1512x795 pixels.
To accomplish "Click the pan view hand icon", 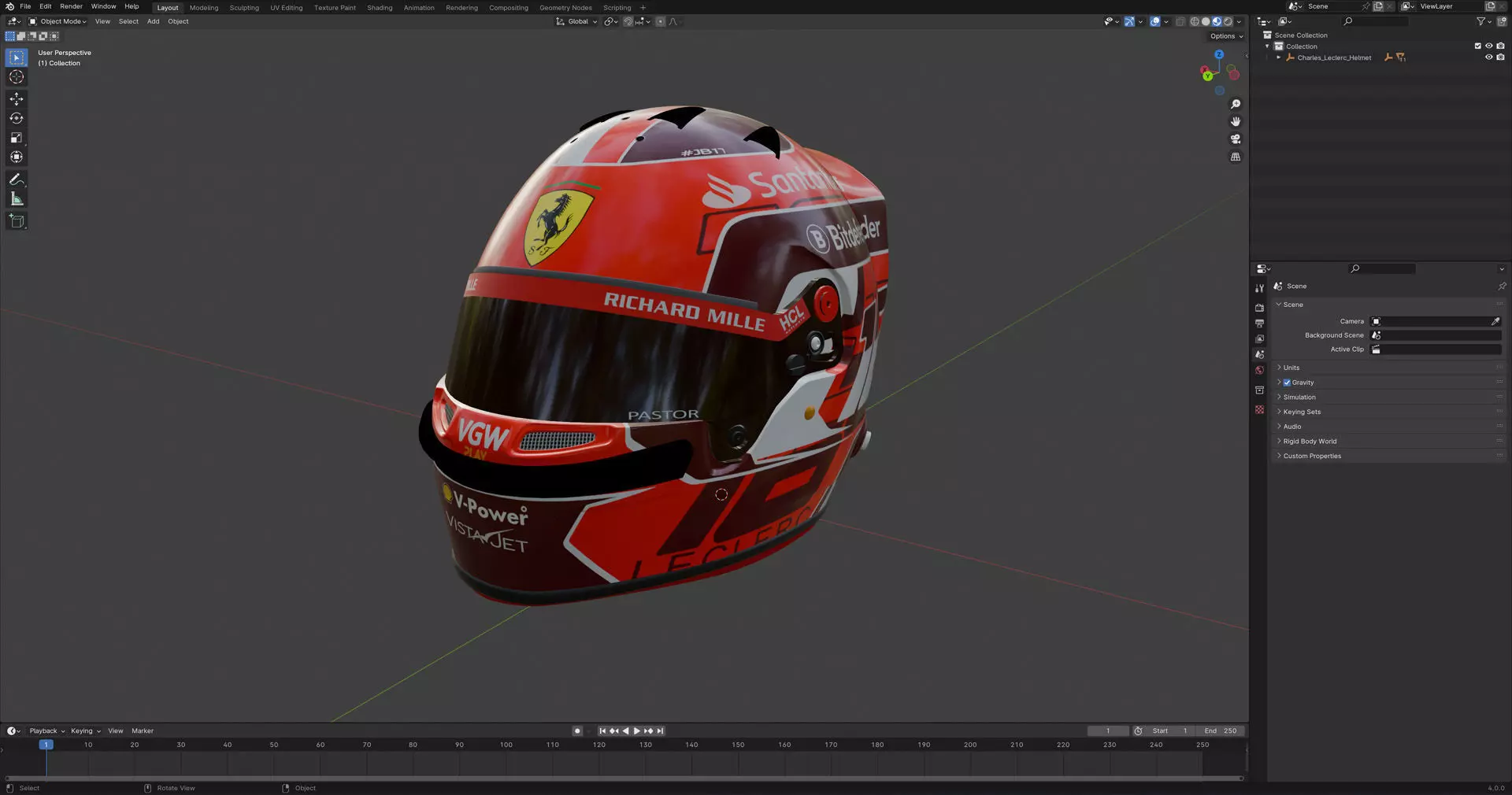I will [1236, 121].
